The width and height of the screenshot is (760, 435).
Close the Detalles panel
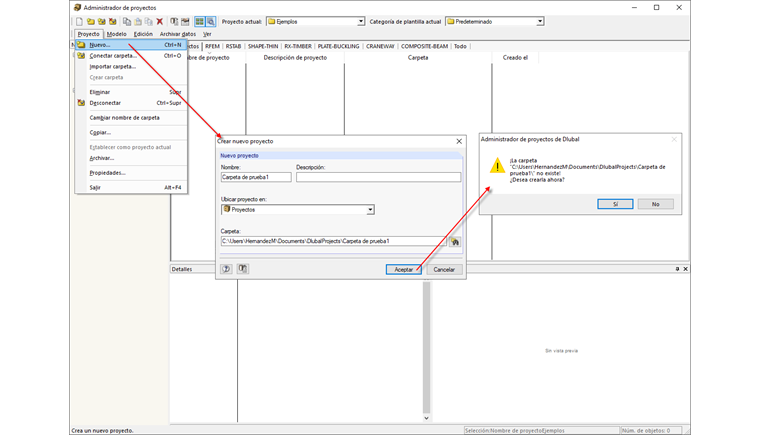(x=685, y=269)
